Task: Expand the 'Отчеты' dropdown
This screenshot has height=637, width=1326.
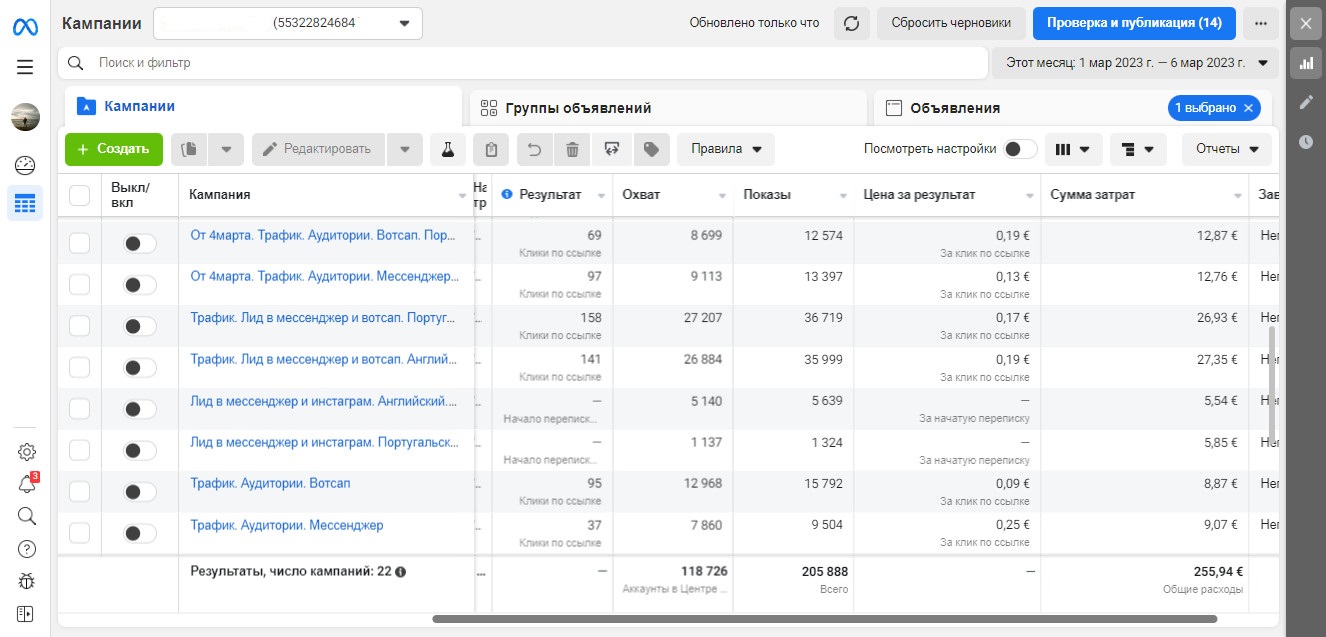Action: 1226,149
